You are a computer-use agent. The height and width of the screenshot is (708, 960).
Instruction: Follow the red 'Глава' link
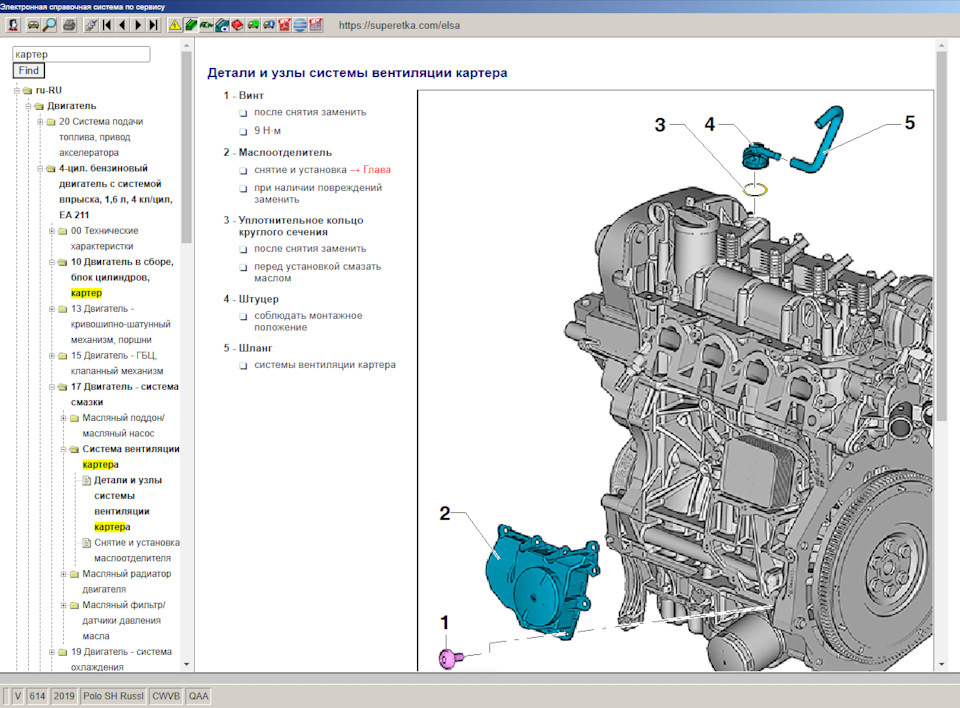pyautogui.click(x=377, y=170)
